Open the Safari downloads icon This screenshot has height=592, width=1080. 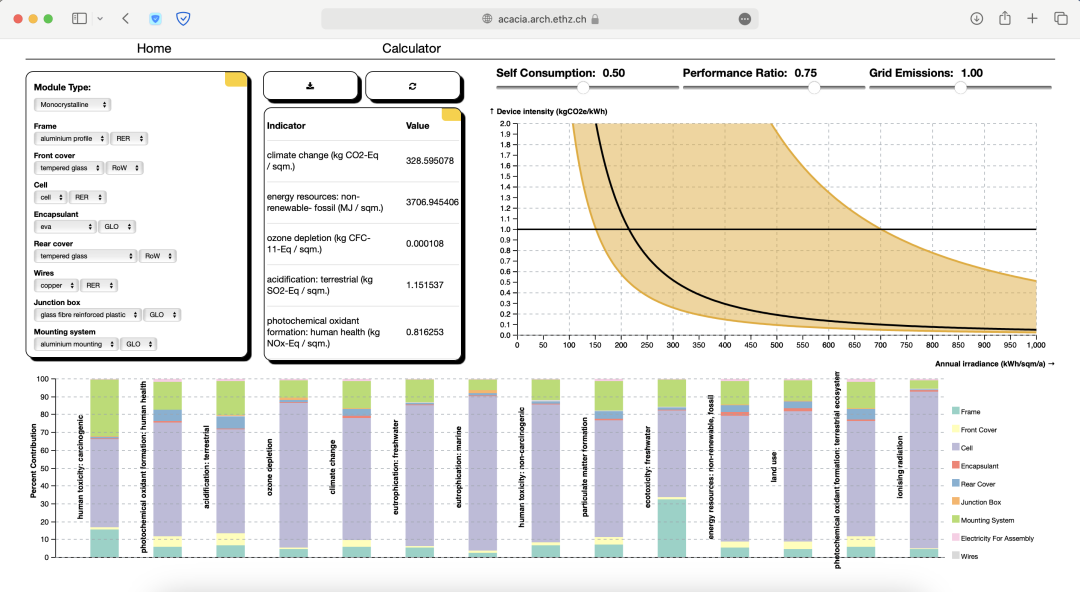click(x=977, y=19)
